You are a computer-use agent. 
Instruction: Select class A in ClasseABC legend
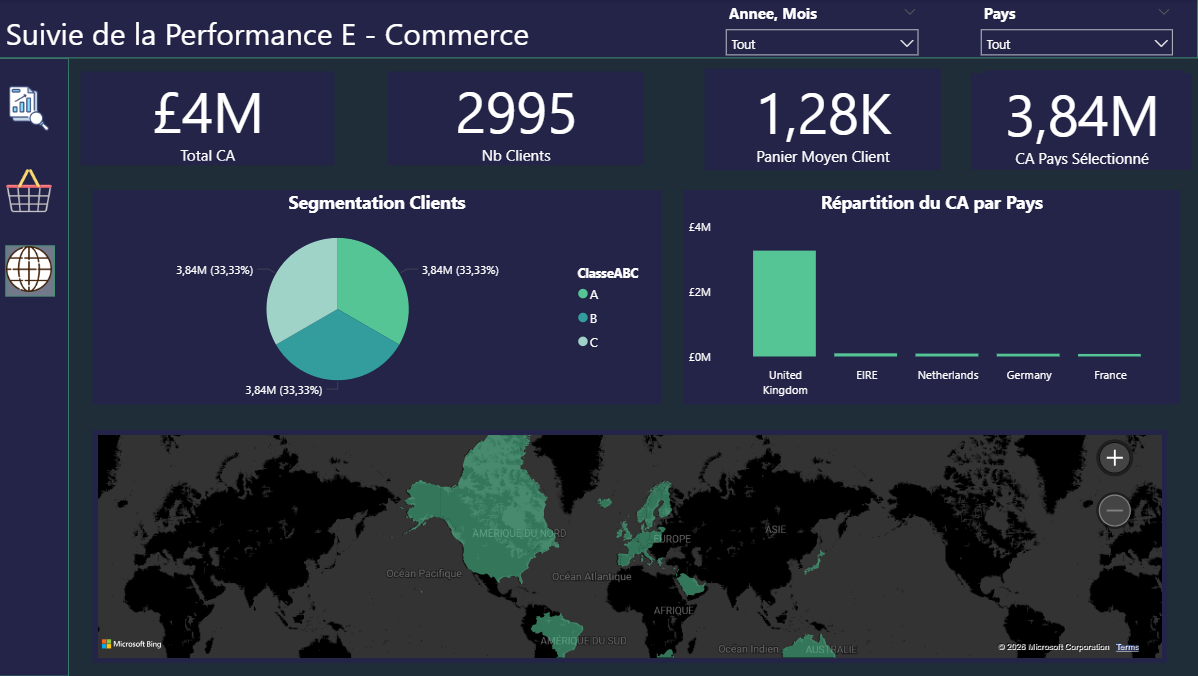pos(588,294)
